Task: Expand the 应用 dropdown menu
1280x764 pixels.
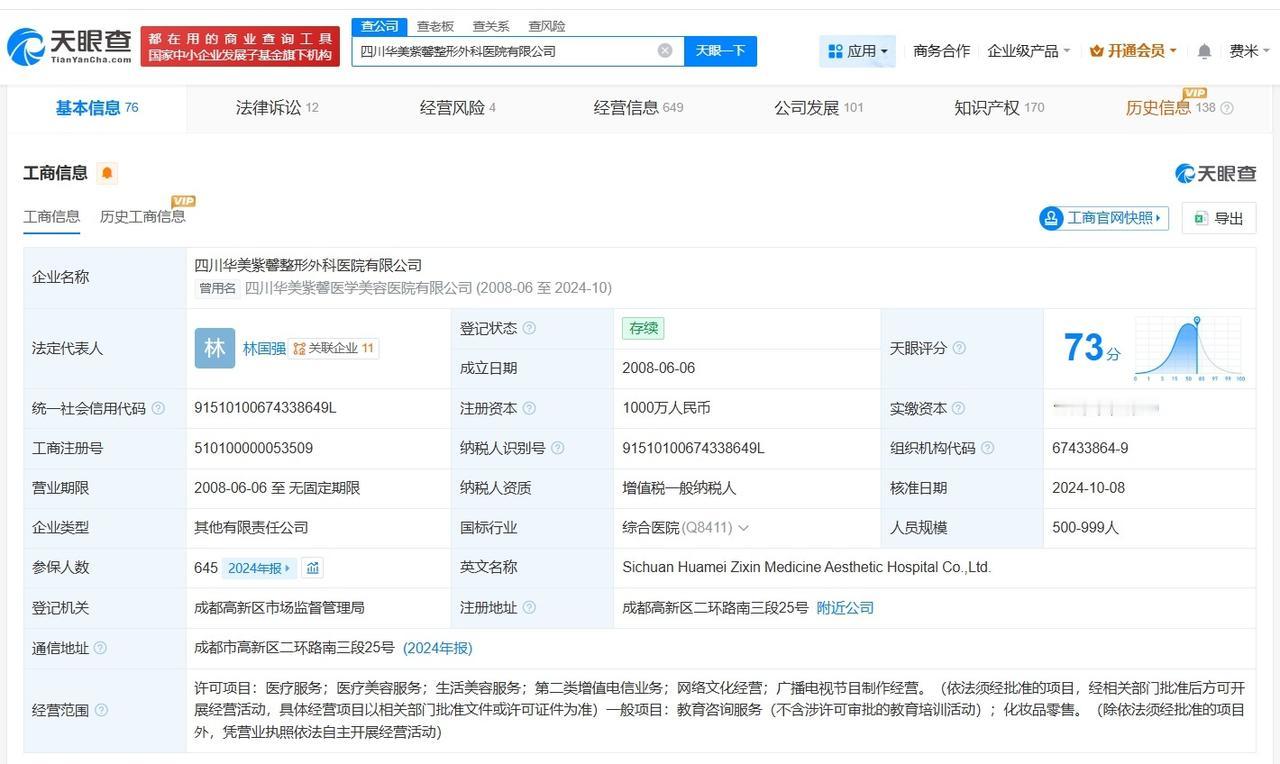Action: (858, 51)
